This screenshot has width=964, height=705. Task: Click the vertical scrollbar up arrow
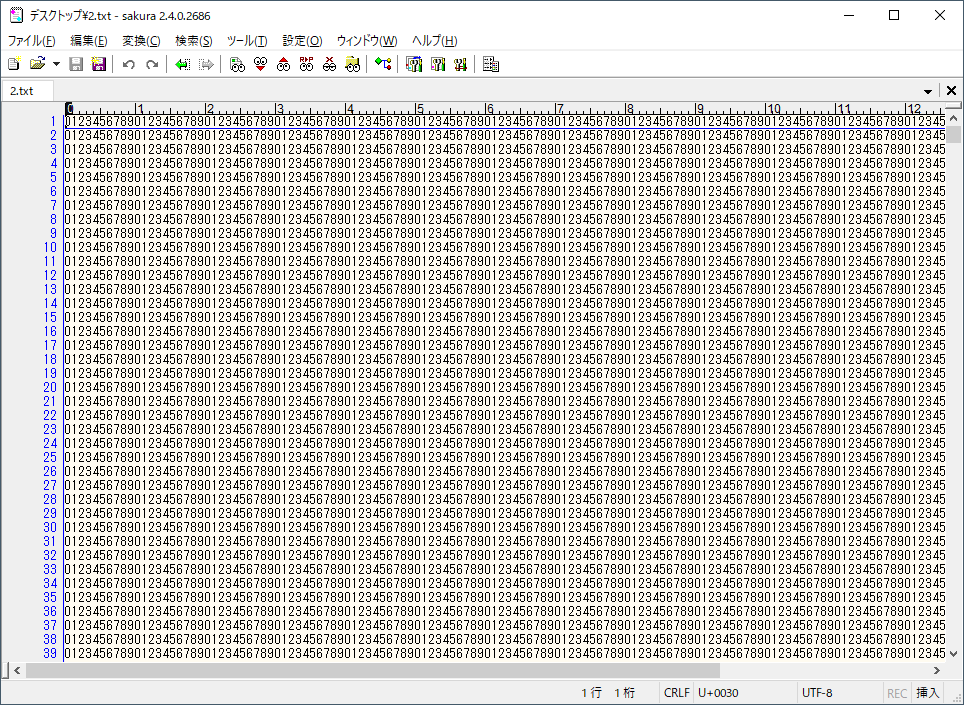click(954, 117)
